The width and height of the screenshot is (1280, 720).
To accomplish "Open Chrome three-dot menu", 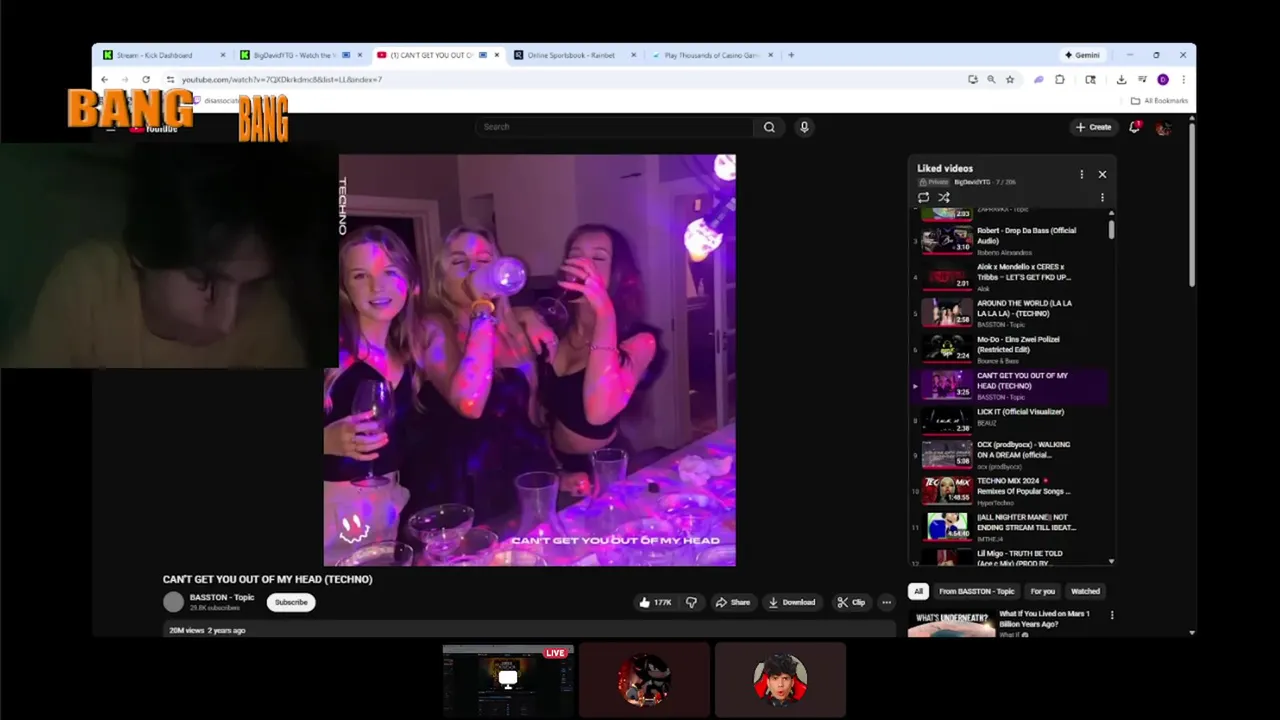I will click(x=1183, y=79).
